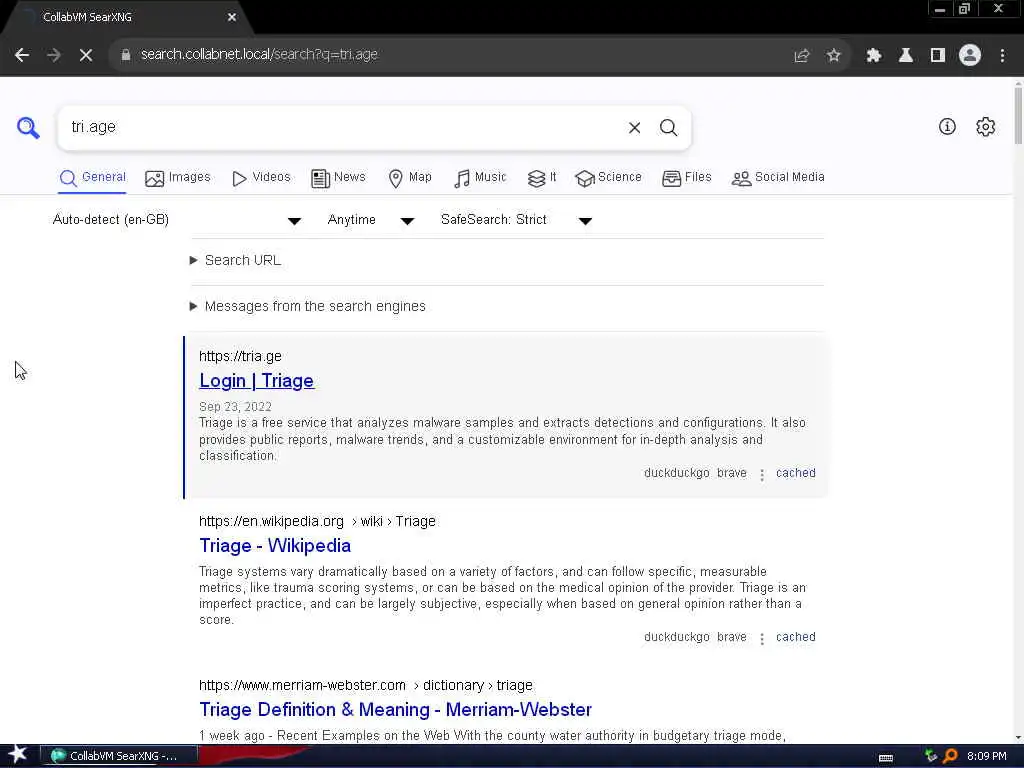Switch to Files tab
The height and width of the screenshot is (768, 1024).
pyautogui.click(x=686, y=178)
